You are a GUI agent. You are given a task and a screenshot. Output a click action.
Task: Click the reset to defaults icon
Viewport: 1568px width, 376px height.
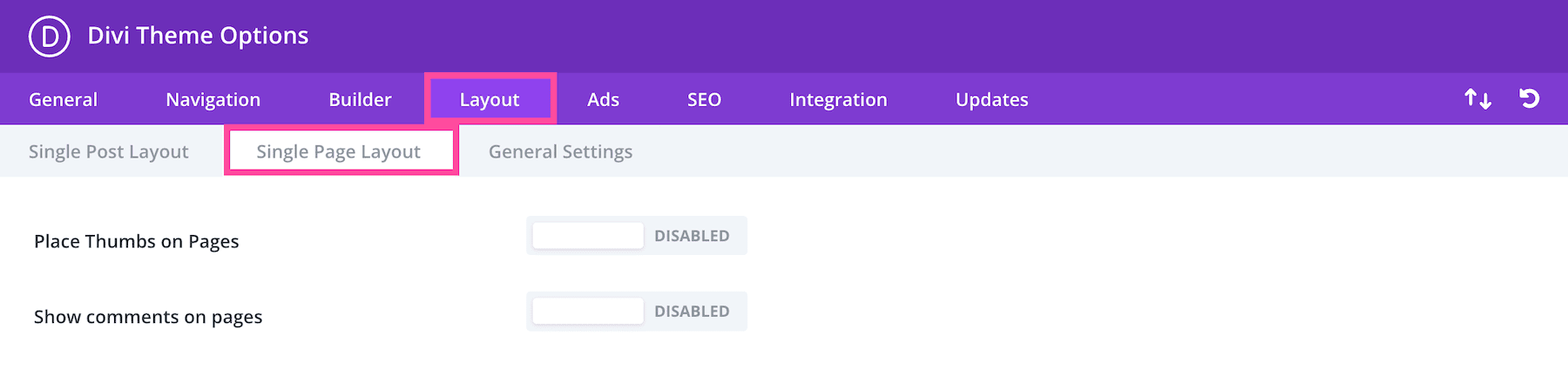(x=1529, y=98)
